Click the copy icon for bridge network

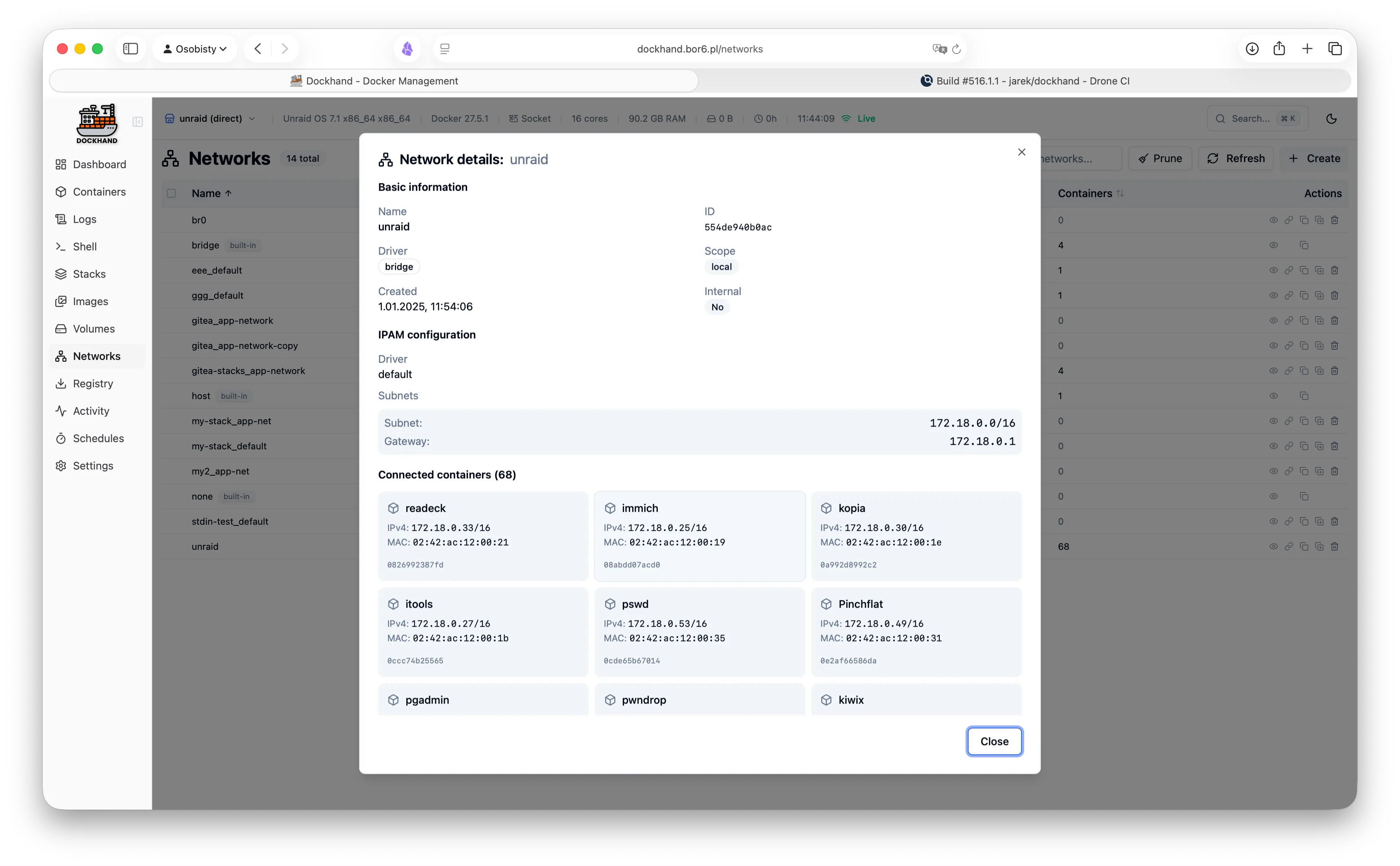point(1304,245)
